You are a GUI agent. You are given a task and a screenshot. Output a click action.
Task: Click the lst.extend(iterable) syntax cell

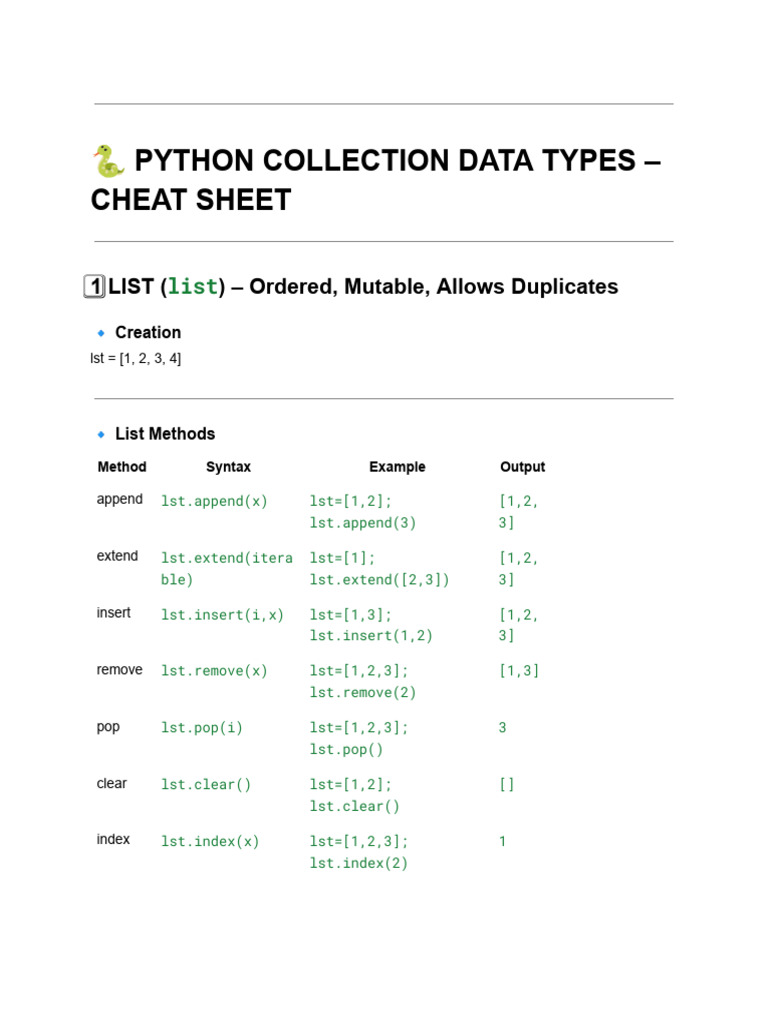tap(227, 568)
